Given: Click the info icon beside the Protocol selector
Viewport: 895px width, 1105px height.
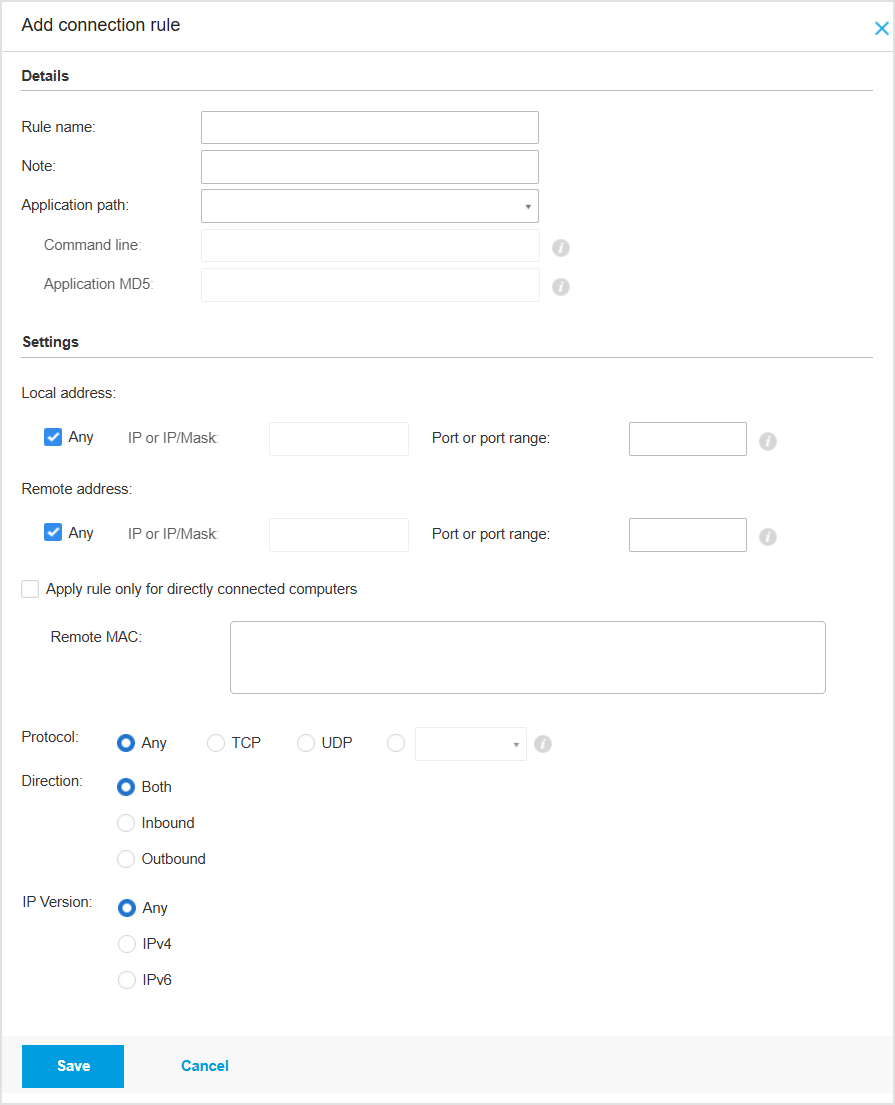Looking at the screenshot, I should [x=543, y=744].
